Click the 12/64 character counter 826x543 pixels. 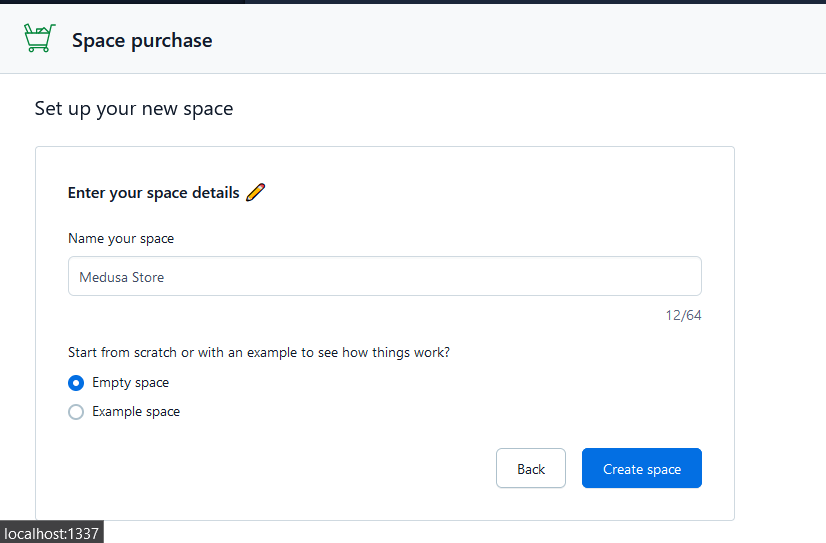[683, 315]
